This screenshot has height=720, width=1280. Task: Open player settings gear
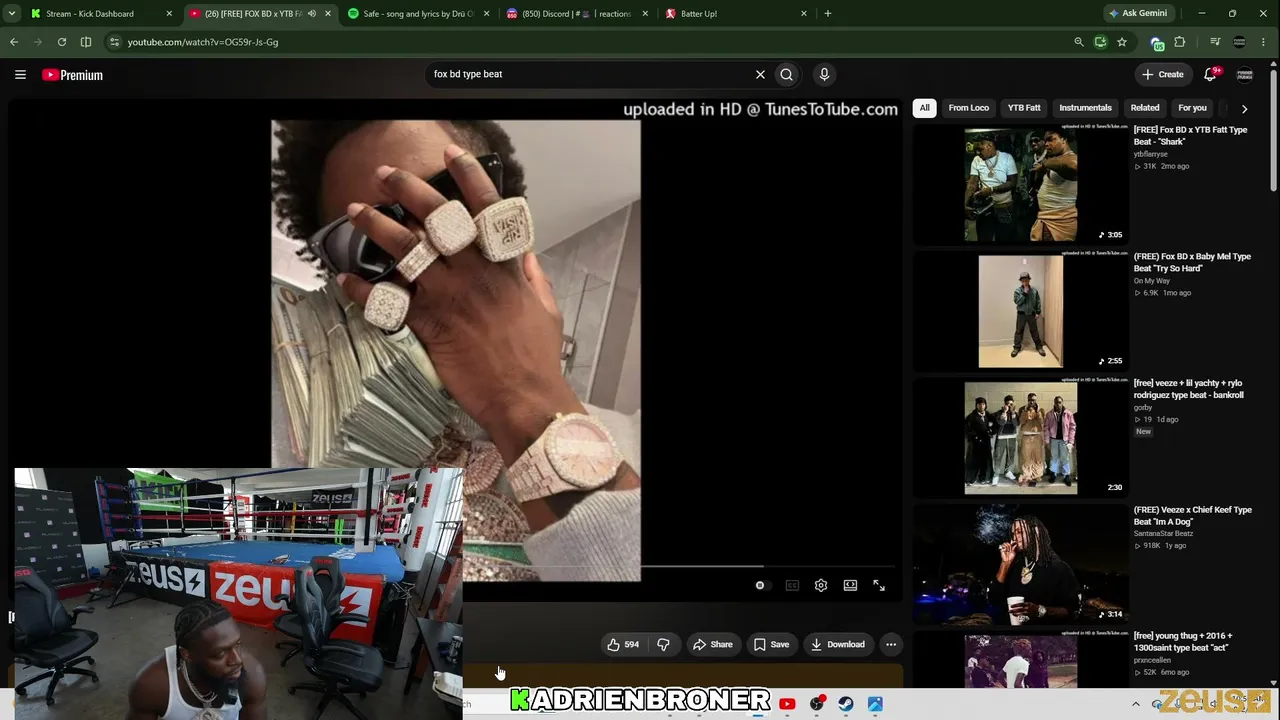click(821, 585)
